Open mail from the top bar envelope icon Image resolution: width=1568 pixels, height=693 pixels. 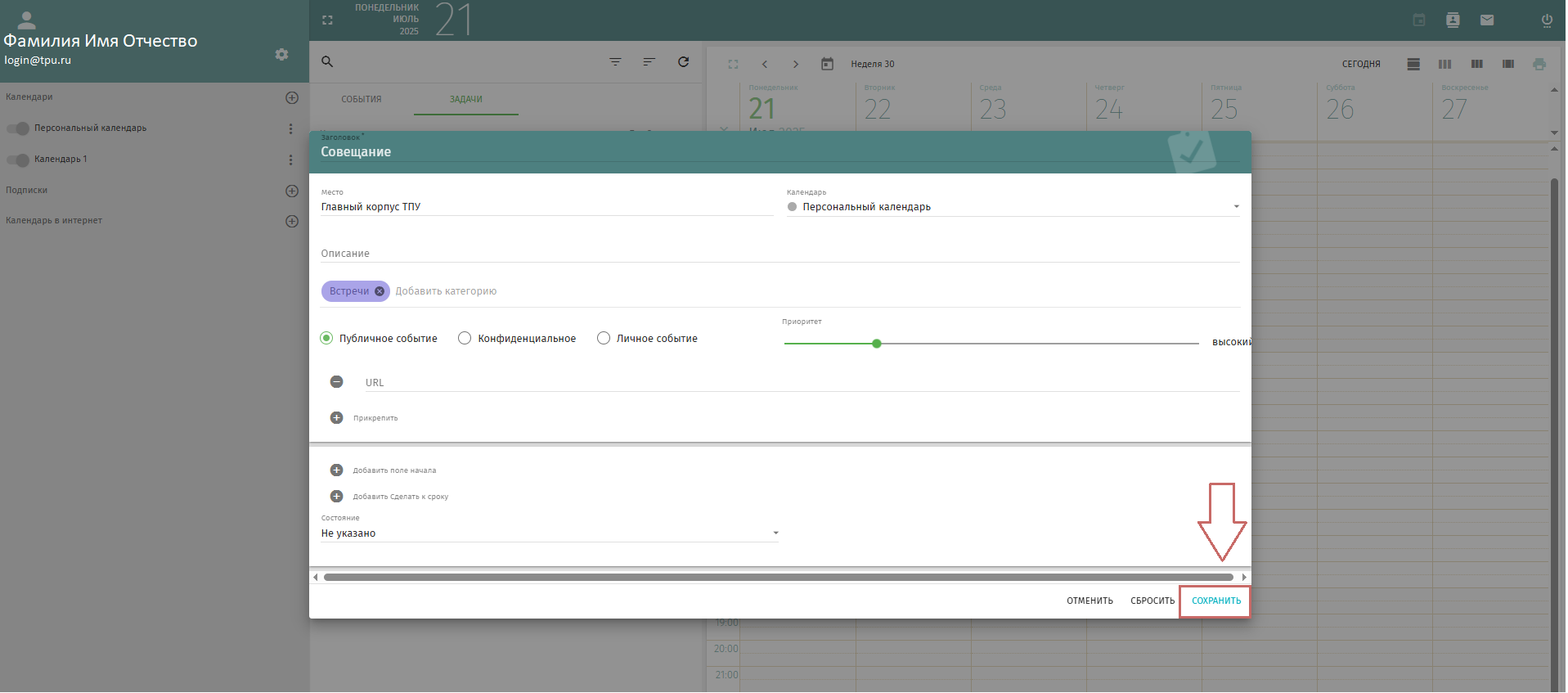tap(1487, 20)
